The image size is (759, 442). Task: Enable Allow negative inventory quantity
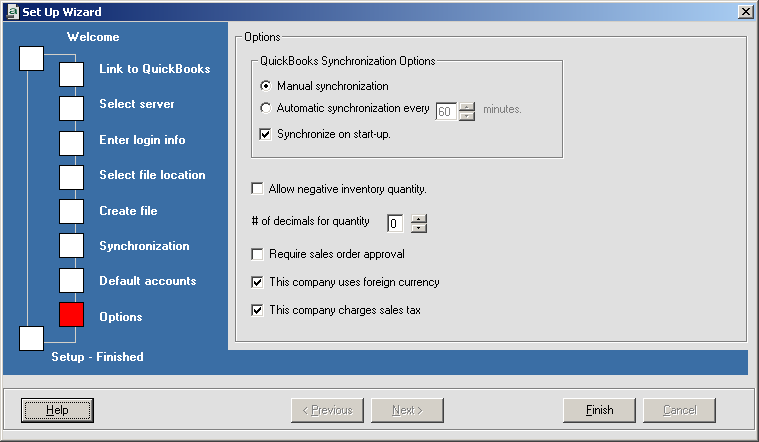point(258,189)
